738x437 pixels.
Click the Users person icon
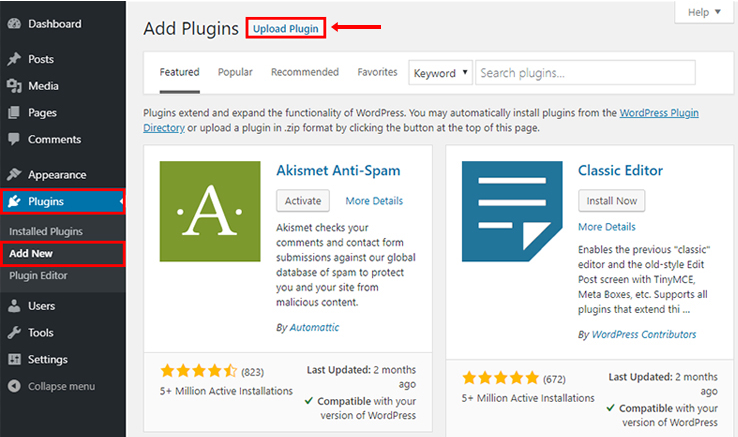(15, 306)
